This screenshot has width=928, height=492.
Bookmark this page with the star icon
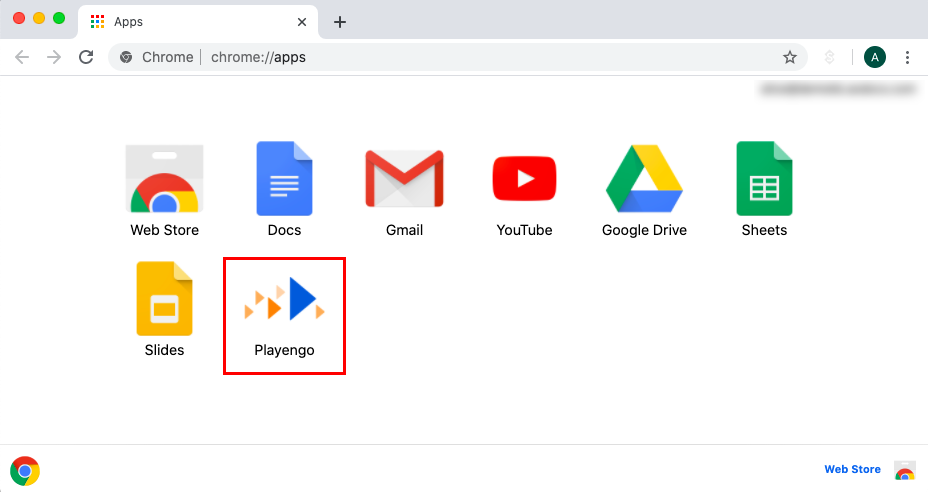point(790,57)
